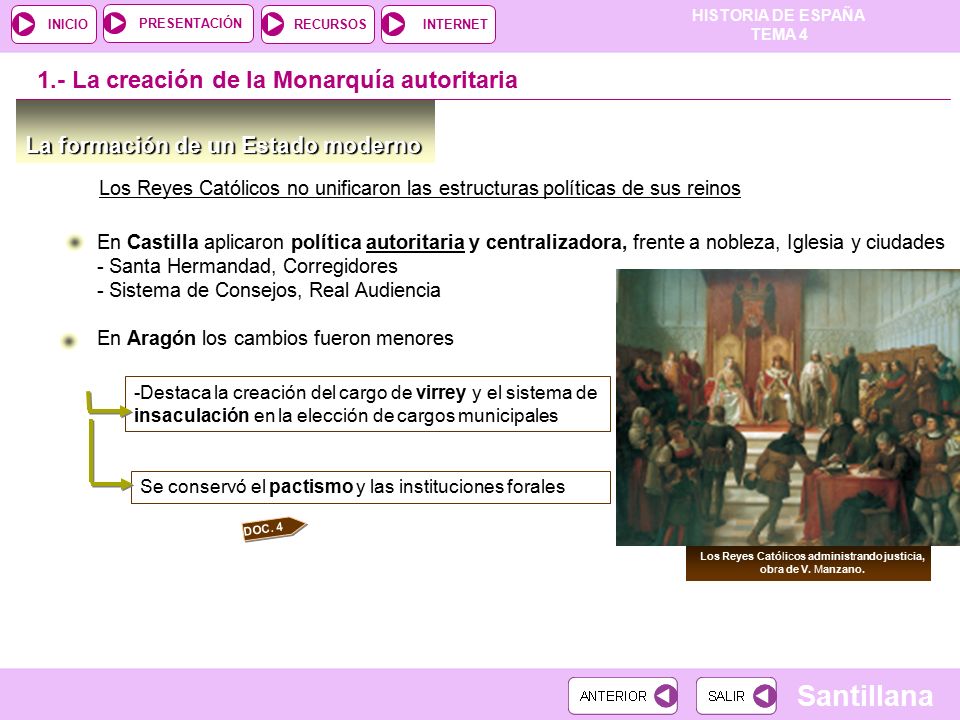Click the Reyes Católicos painting
The height and width of the screenshot is (720, 960).
point(788,407)
